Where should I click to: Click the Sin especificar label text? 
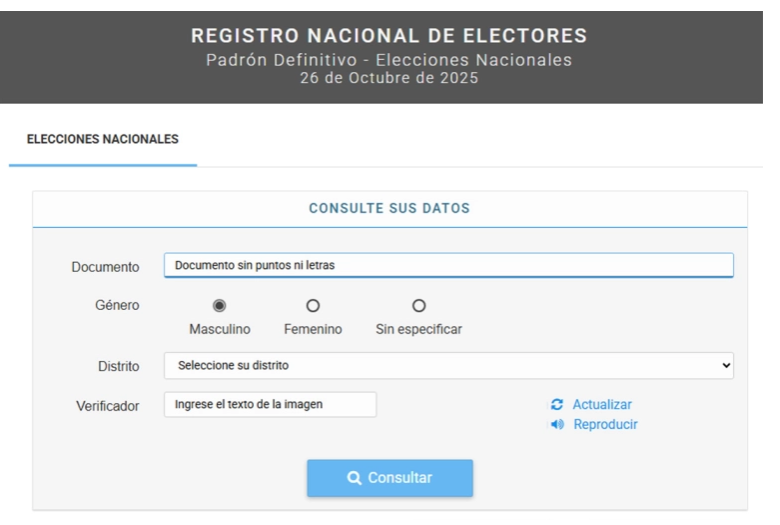[419, 329]
